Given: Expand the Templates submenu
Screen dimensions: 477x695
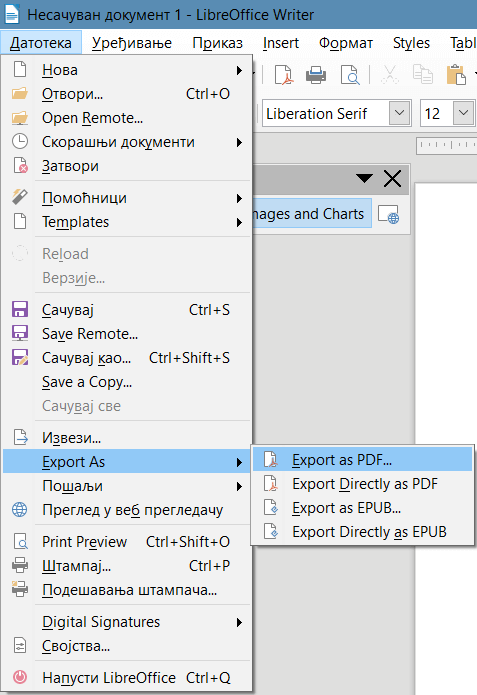Looking at the screenshot, I should (128, 222).
